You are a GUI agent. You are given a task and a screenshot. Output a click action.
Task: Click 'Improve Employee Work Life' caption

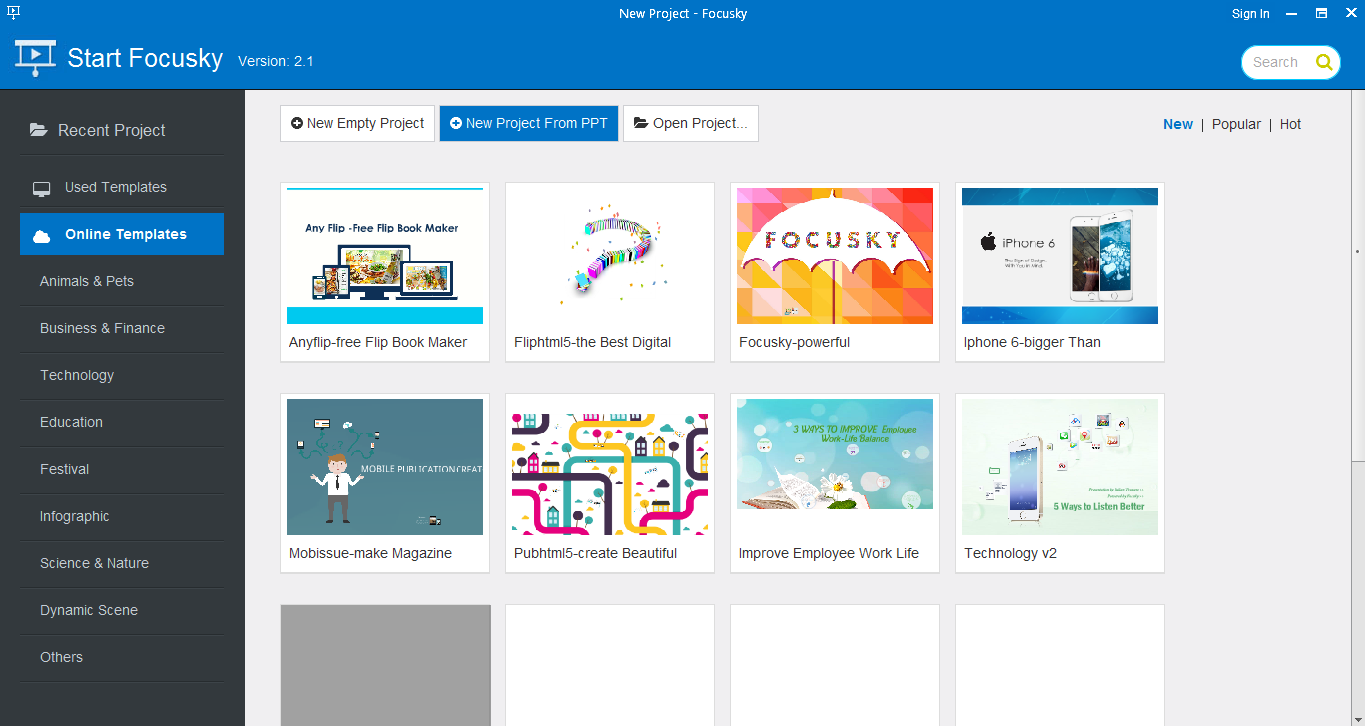click(829, 553)
